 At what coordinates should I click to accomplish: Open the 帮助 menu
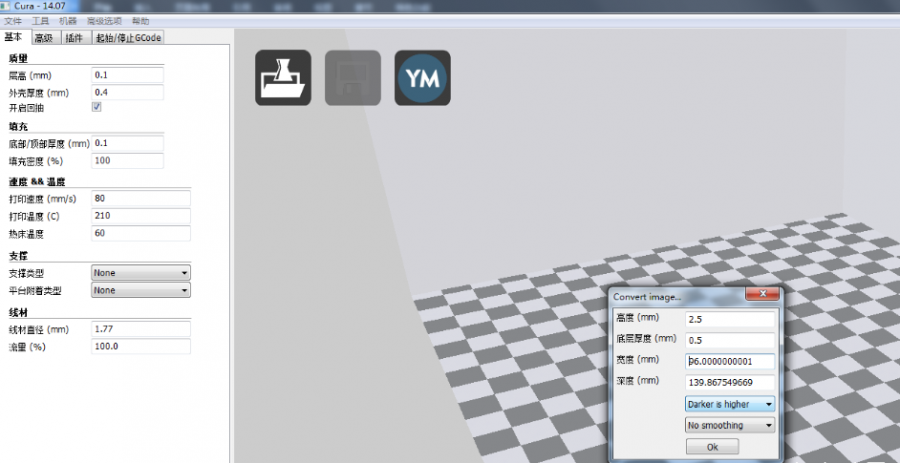[140, 21]
